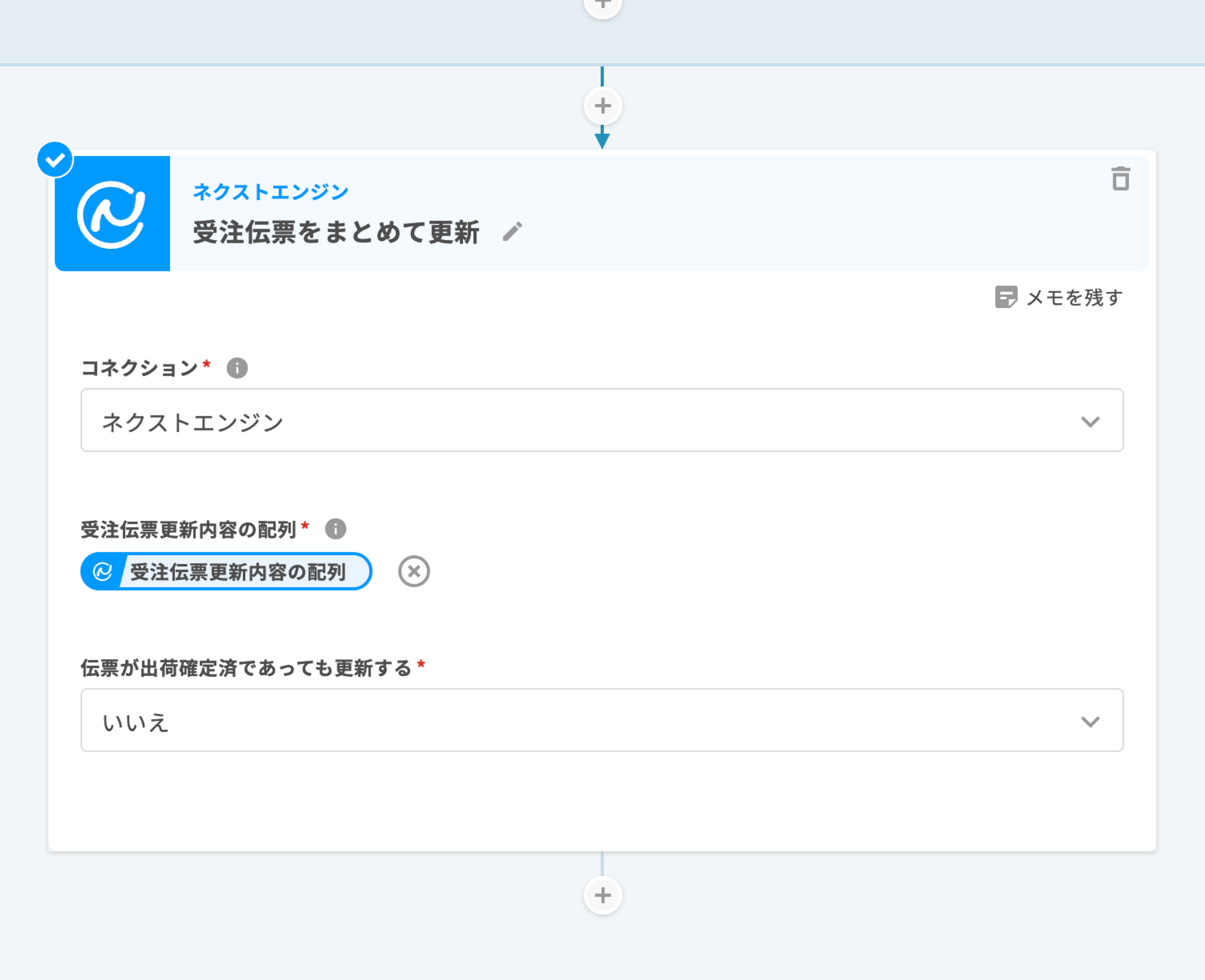
Task: Click the メモを残す link
Action: click(x=1074, y=297)
